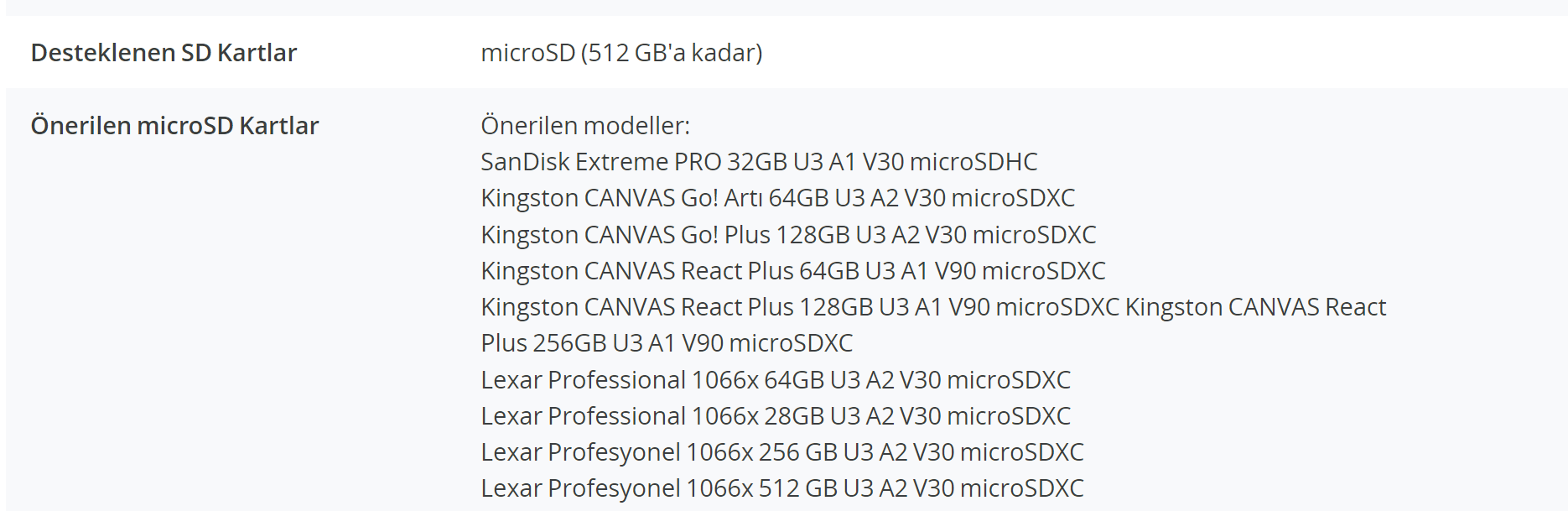Click the "Desteklenen SD Kartlar" heading
The width and height of the screenshot is (1568, 511).
point(164,53)
